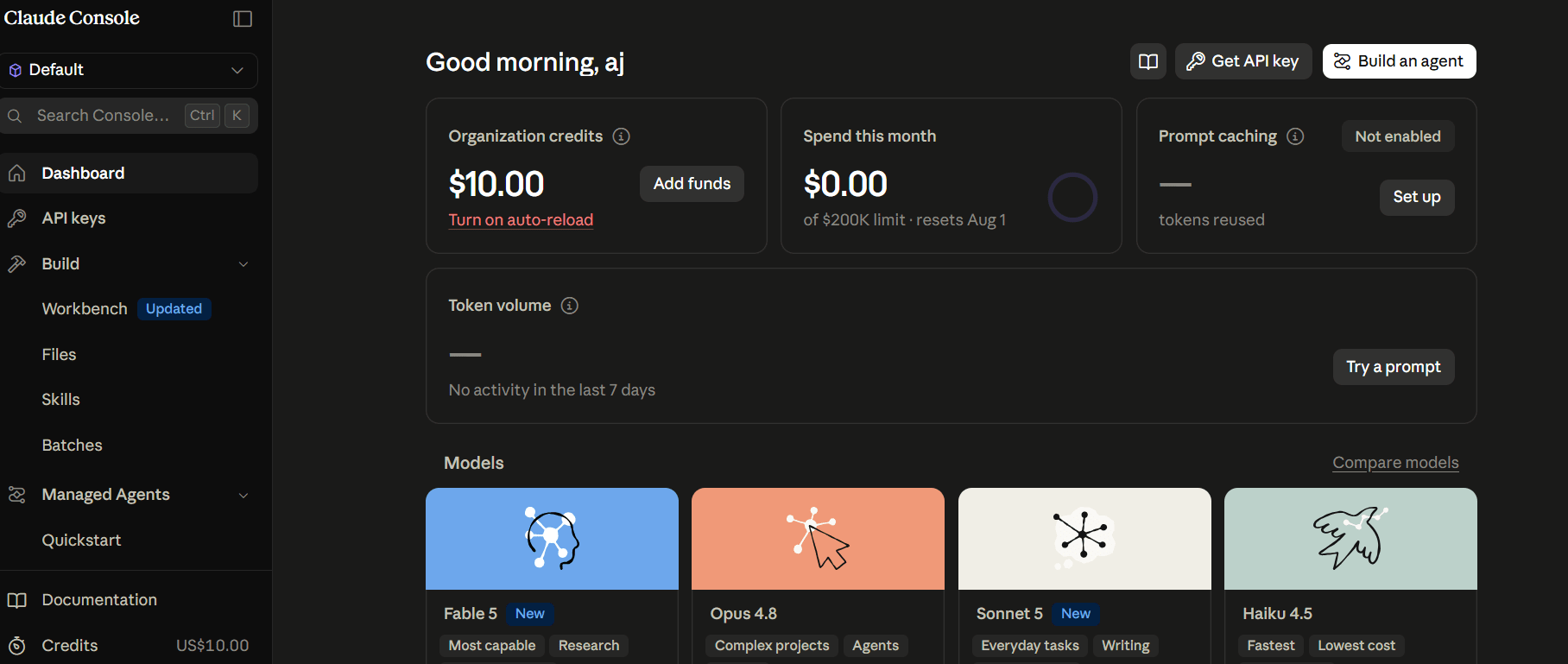Screen dimensions: 1568x664
Task: Click the Lowest cost tag
Action: click(x=1356, y=646)
